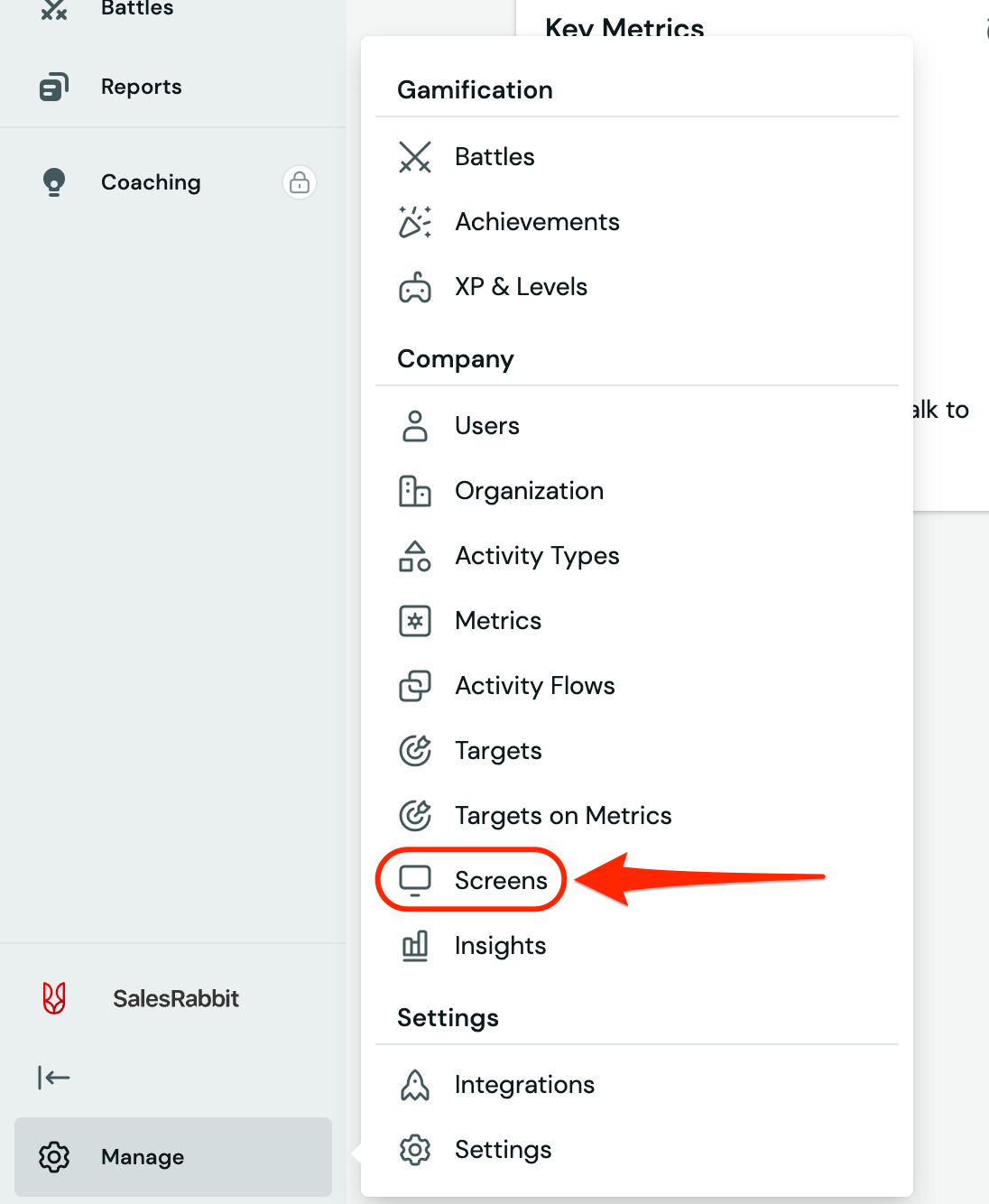Open Coaching in the sidebar
Screen dimensions: 989x1204
point(151,182)
